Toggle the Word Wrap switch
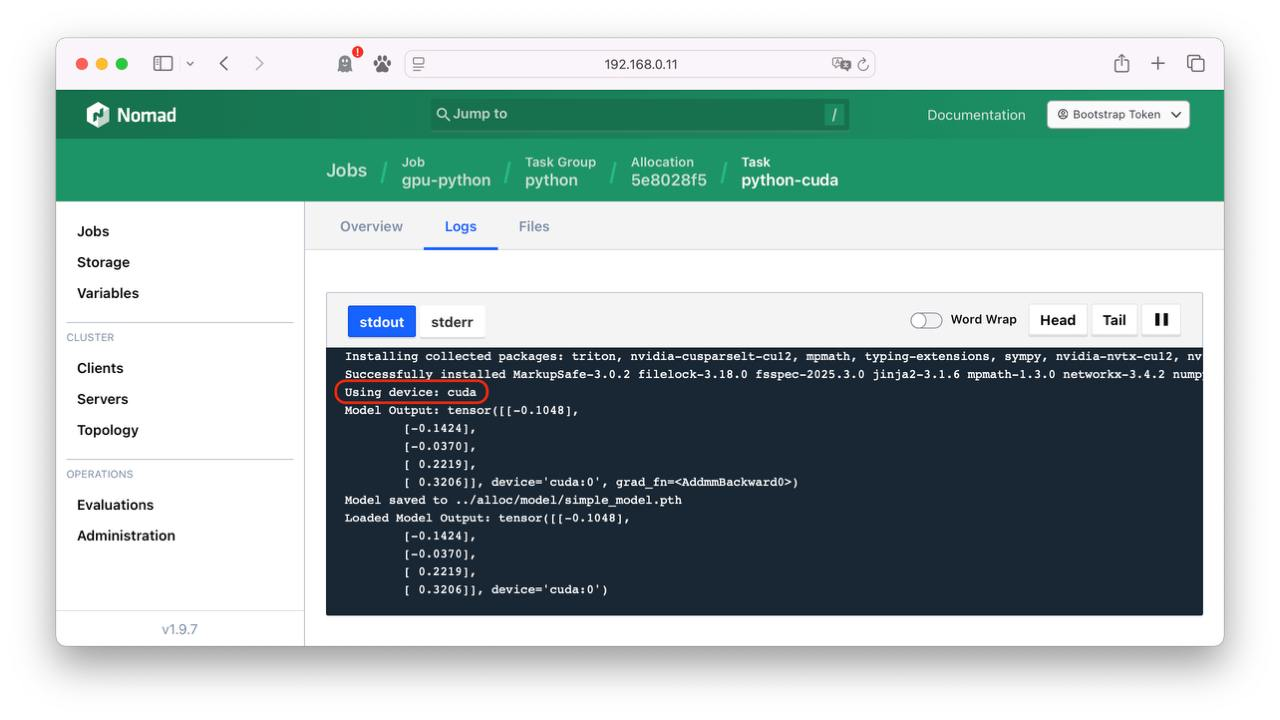The width and height of the screenshot is (1280, 720). 926,320
